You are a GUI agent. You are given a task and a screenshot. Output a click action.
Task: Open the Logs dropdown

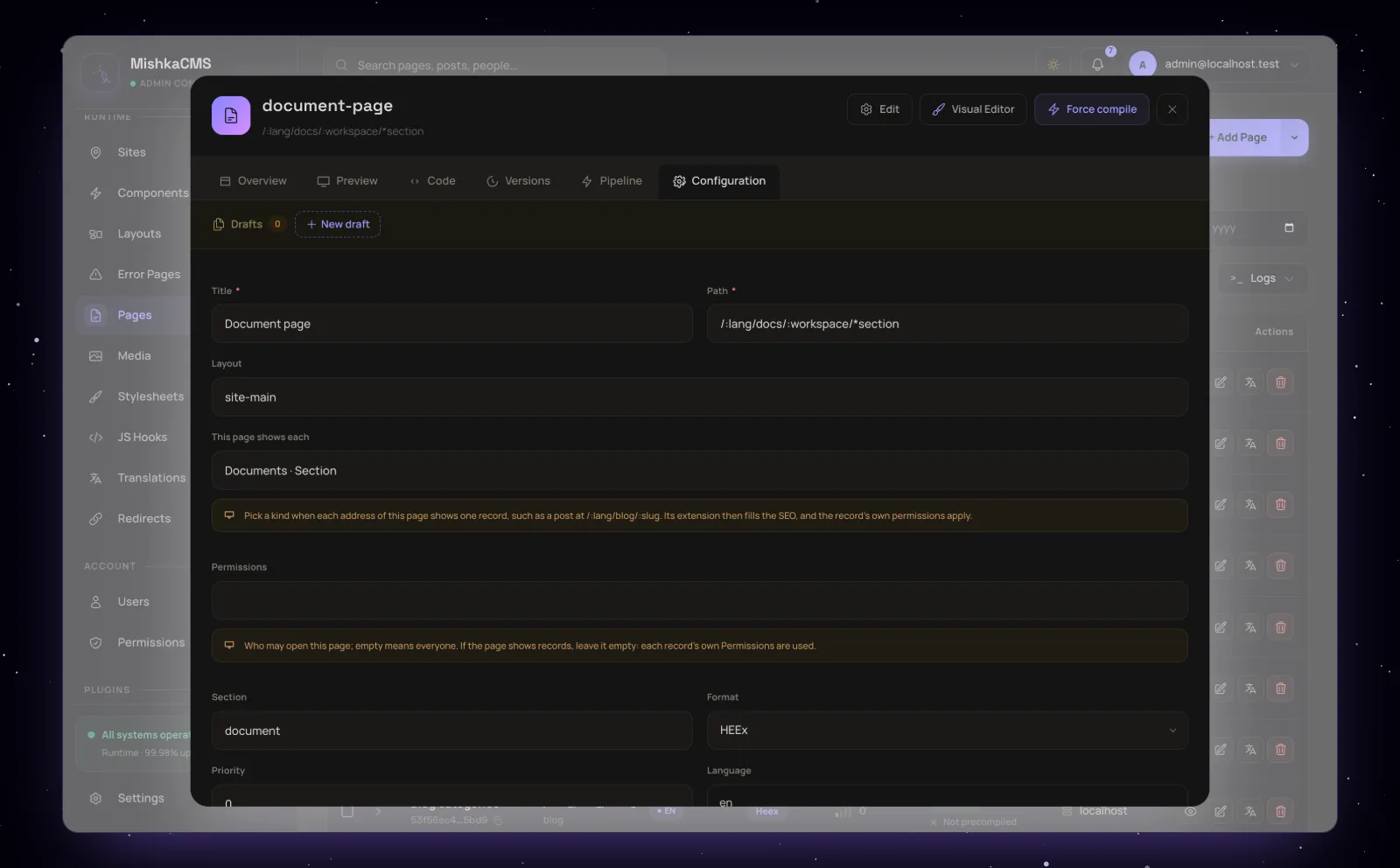[1263, 278]
